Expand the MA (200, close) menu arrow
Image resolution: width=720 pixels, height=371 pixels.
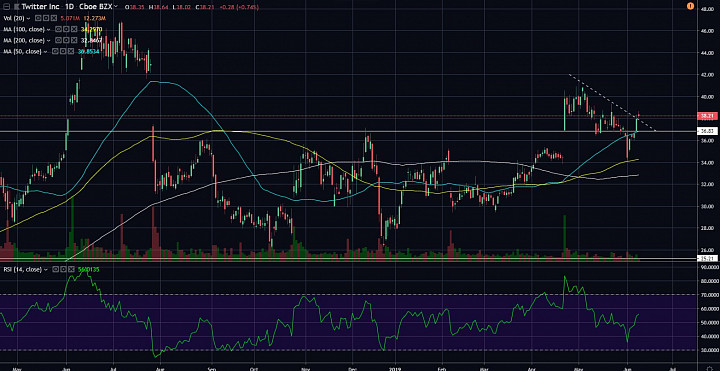click(48, 40)
